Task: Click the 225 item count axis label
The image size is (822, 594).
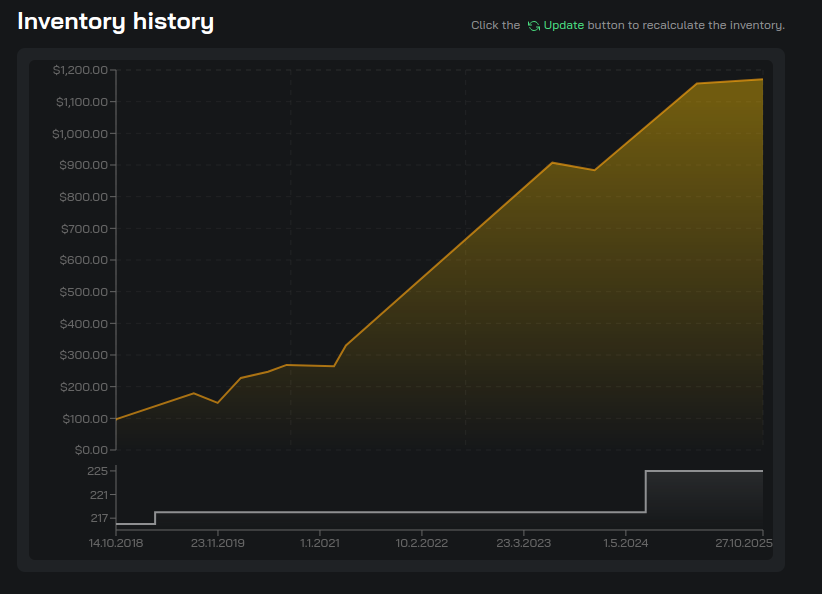Action: (97, 471)
